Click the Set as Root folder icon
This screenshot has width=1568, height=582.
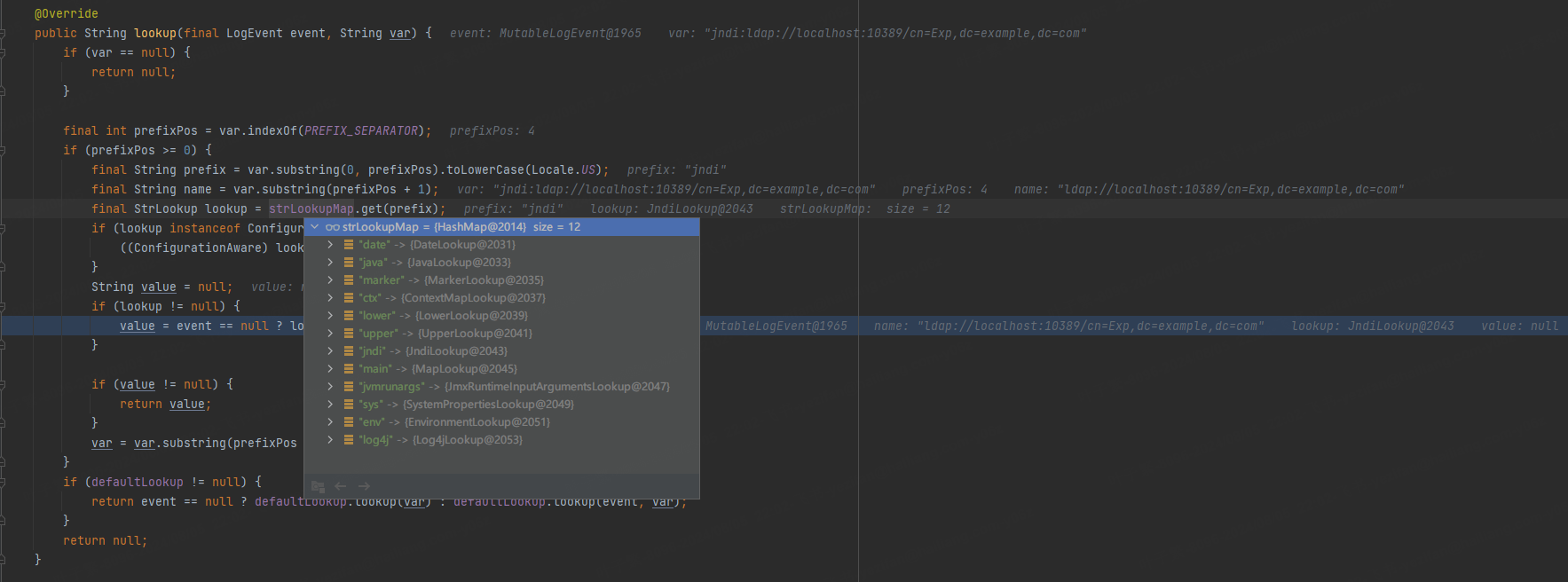click(318, 486)
